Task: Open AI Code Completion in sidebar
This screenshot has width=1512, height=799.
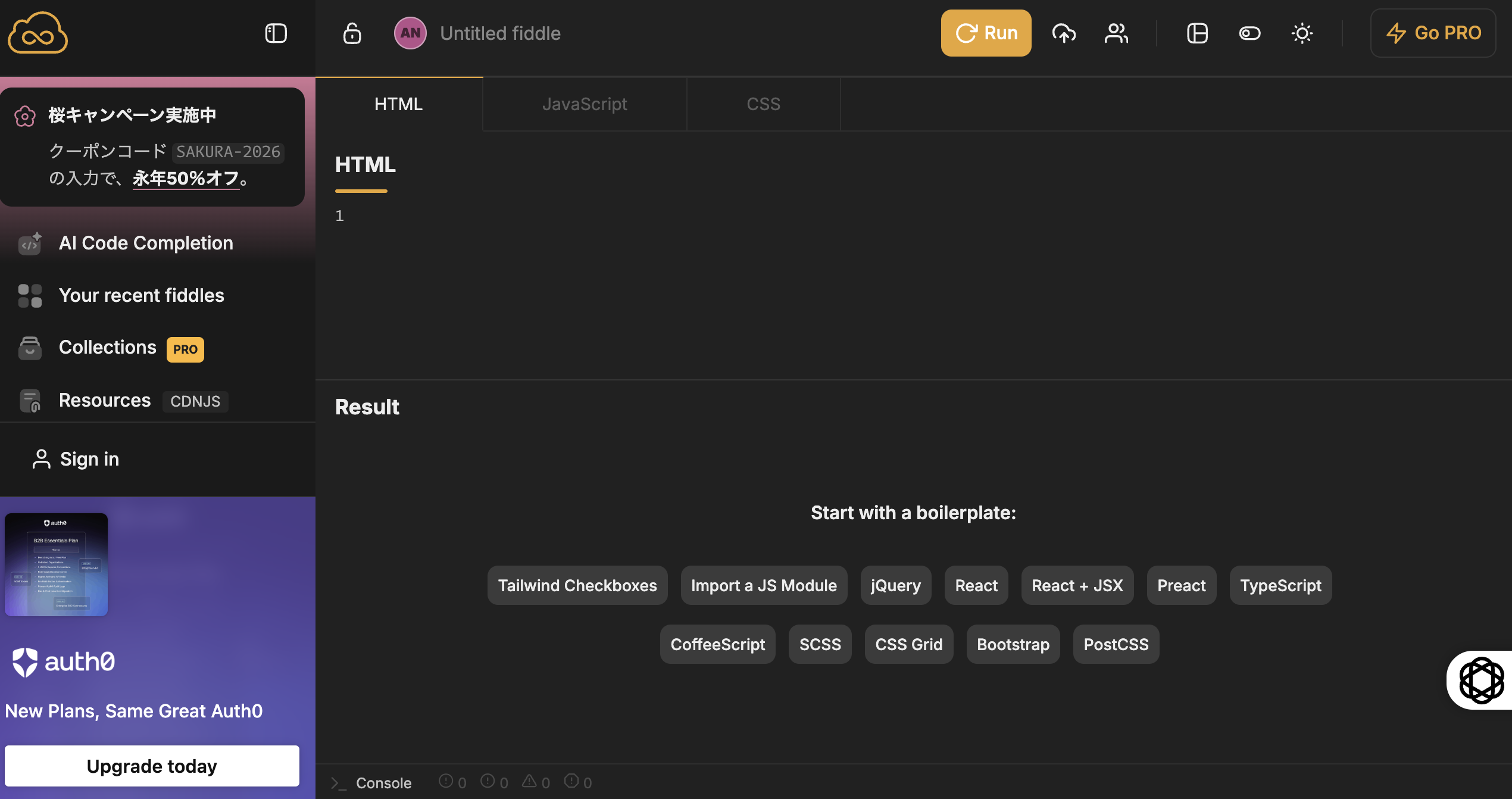Action: pyautogui.click(x=146, y=243)
